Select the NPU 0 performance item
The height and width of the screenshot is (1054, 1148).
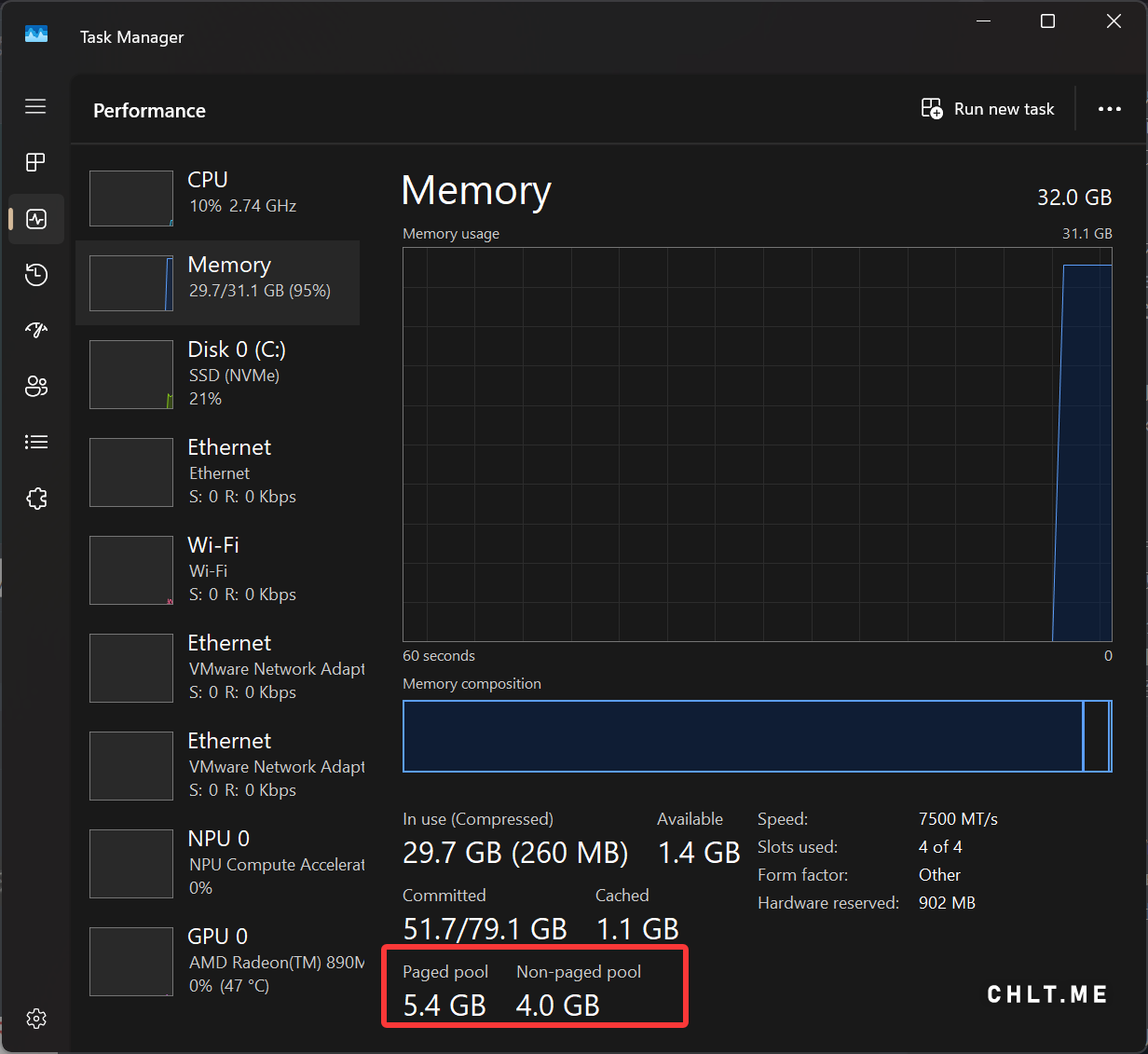(x=217, y=863)
